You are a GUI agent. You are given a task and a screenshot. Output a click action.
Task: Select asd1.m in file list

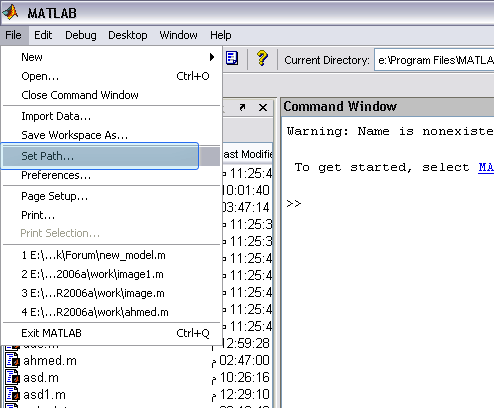point(45,395)
